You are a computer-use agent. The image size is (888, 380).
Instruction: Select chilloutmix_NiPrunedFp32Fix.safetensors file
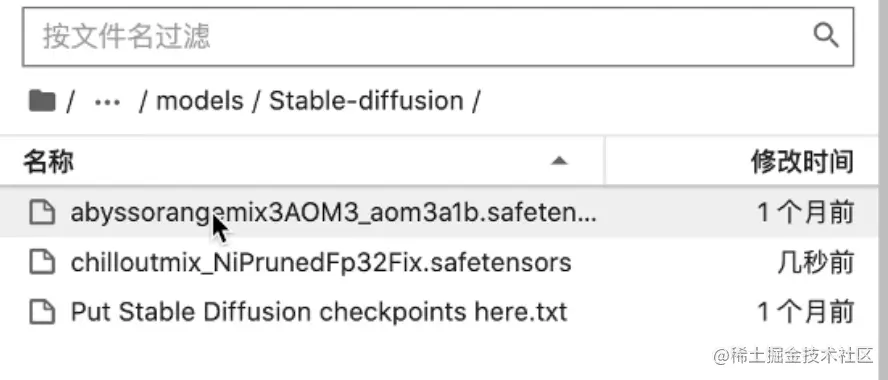[x=439, y=262]
